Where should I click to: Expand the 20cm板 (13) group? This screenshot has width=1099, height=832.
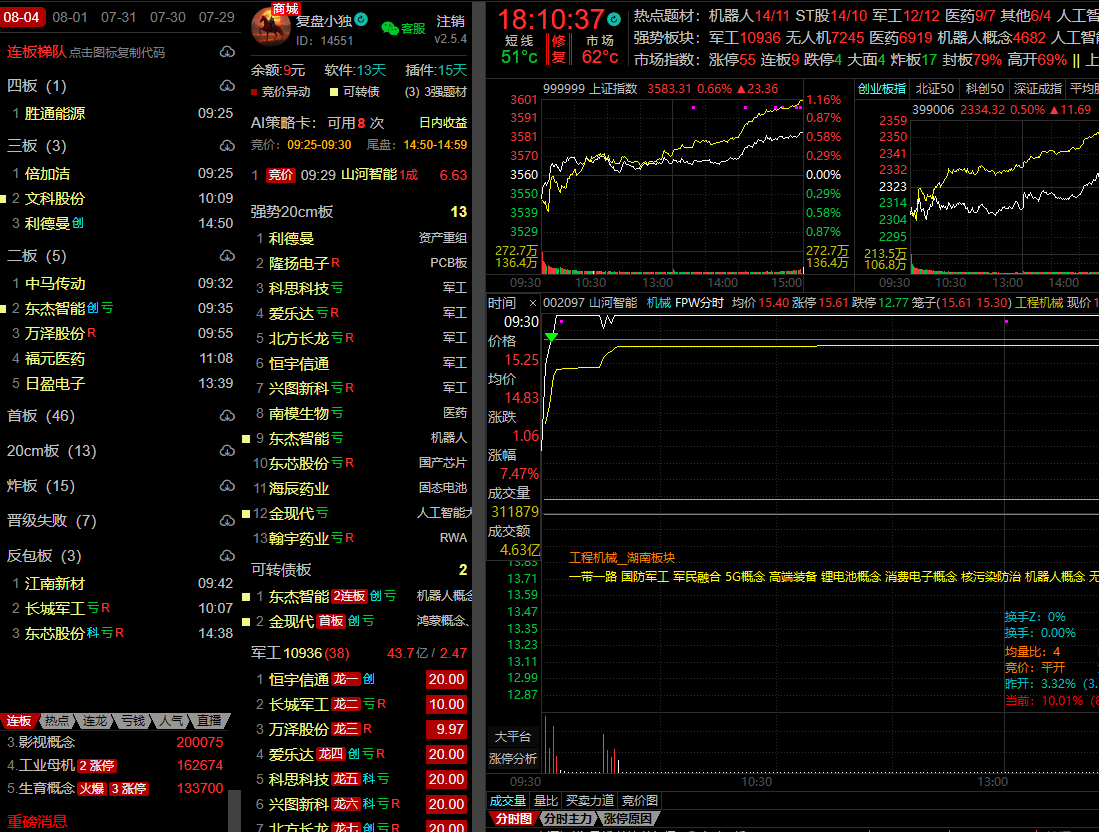tap(52, 451)
